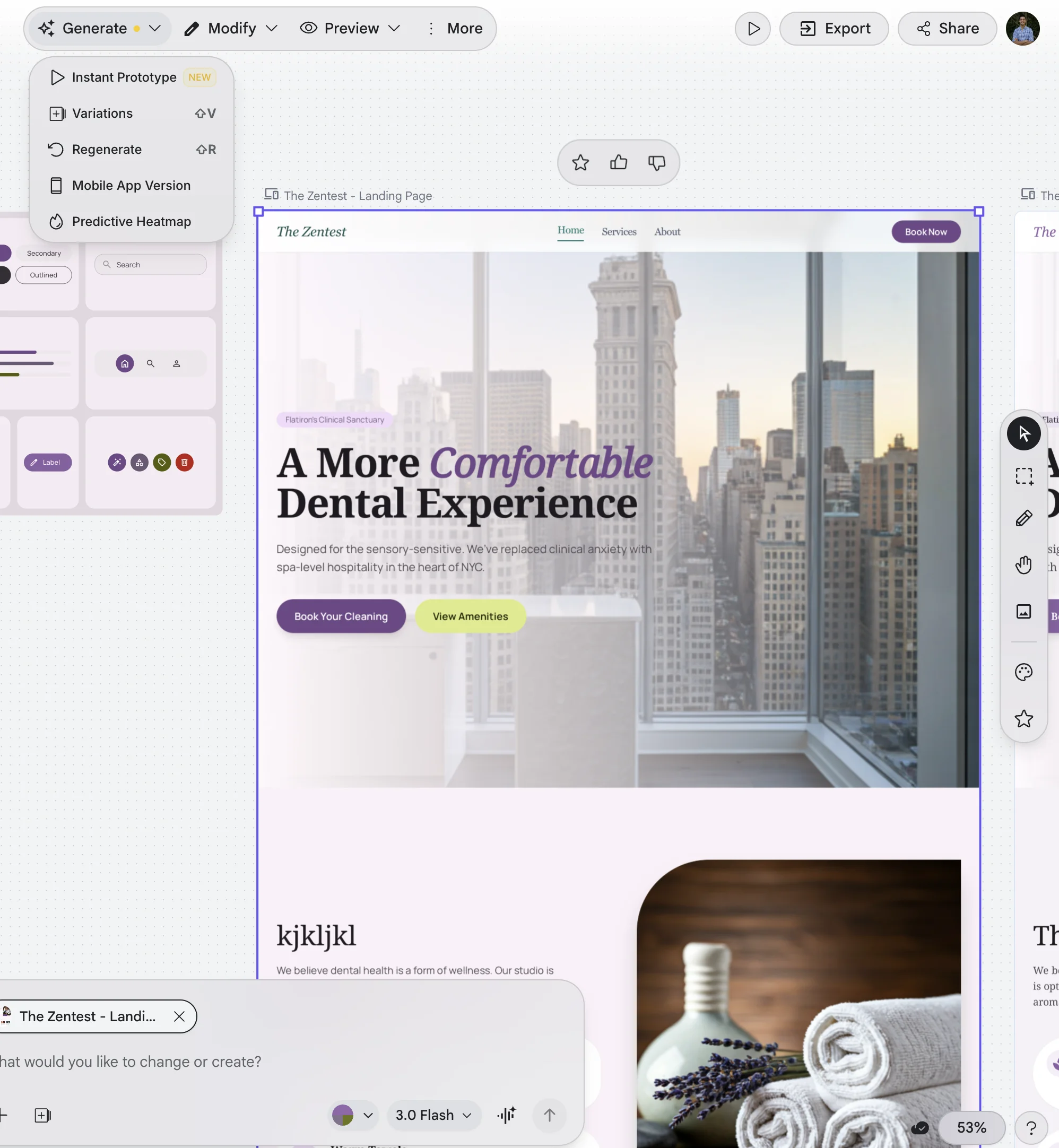Select the cursor pointer tool
1059x1148 pixels.
pyautogui.click(x=1023, y=433)
